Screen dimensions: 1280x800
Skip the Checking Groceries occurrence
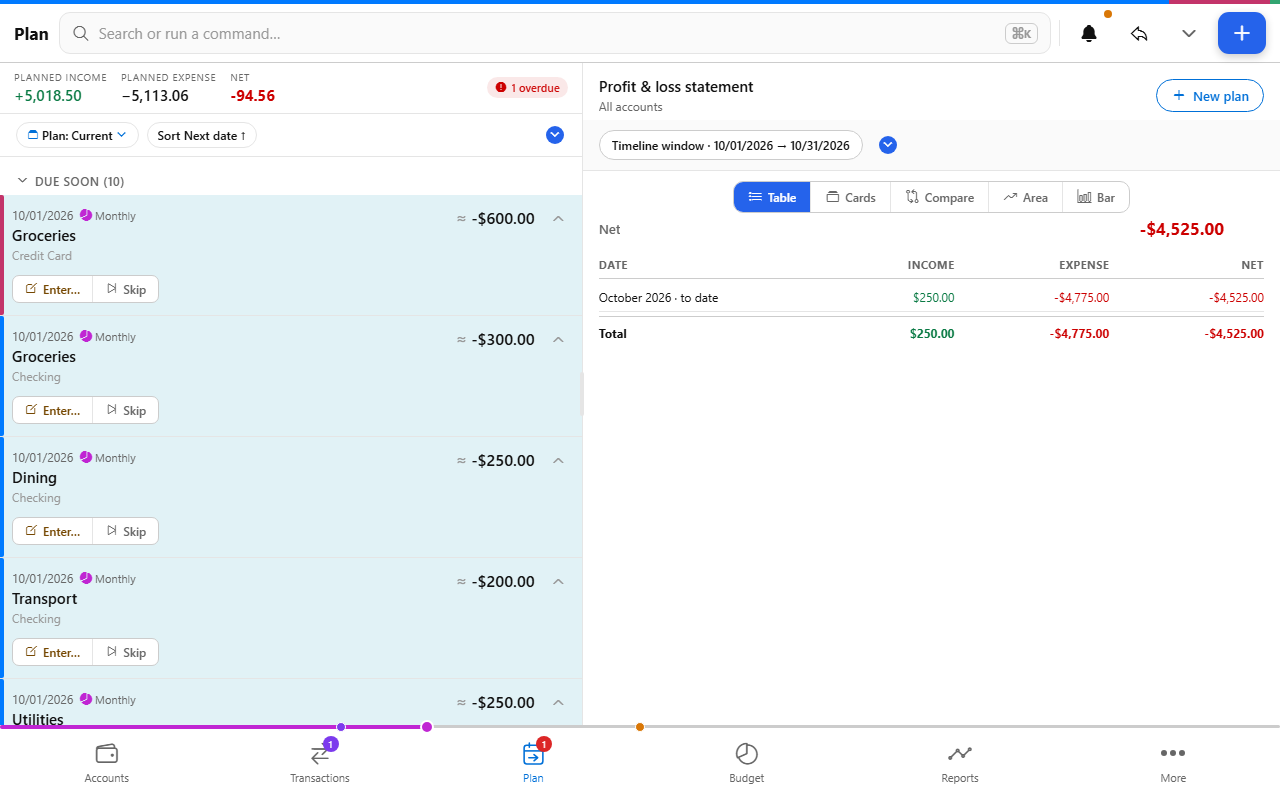pyautogui.click(x=126, y=410)
